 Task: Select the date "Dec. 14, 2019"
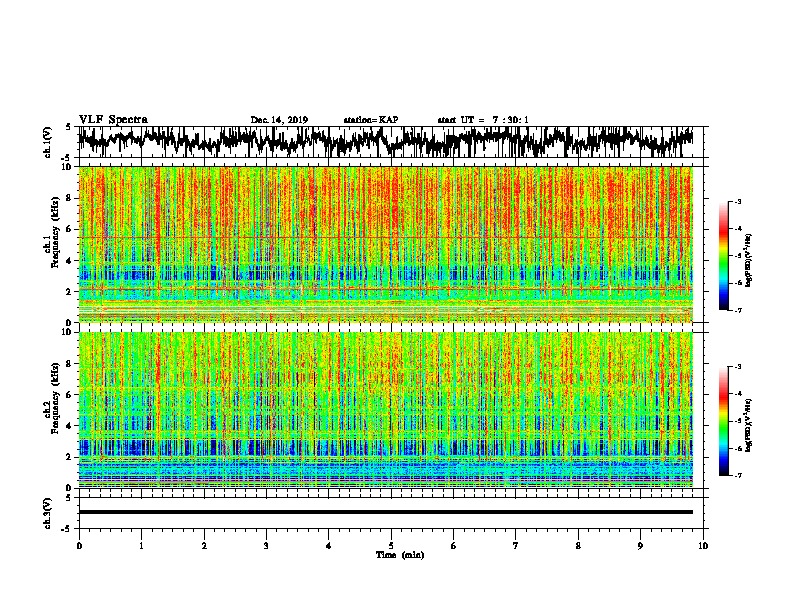[x=279, y=120]
